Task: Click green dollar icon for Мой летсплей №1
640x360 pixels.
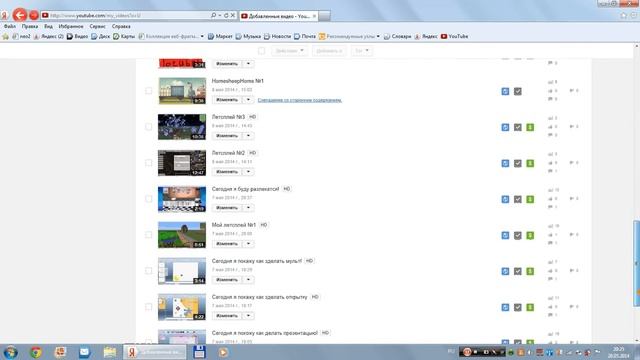Action: click(x=530, y=235)
